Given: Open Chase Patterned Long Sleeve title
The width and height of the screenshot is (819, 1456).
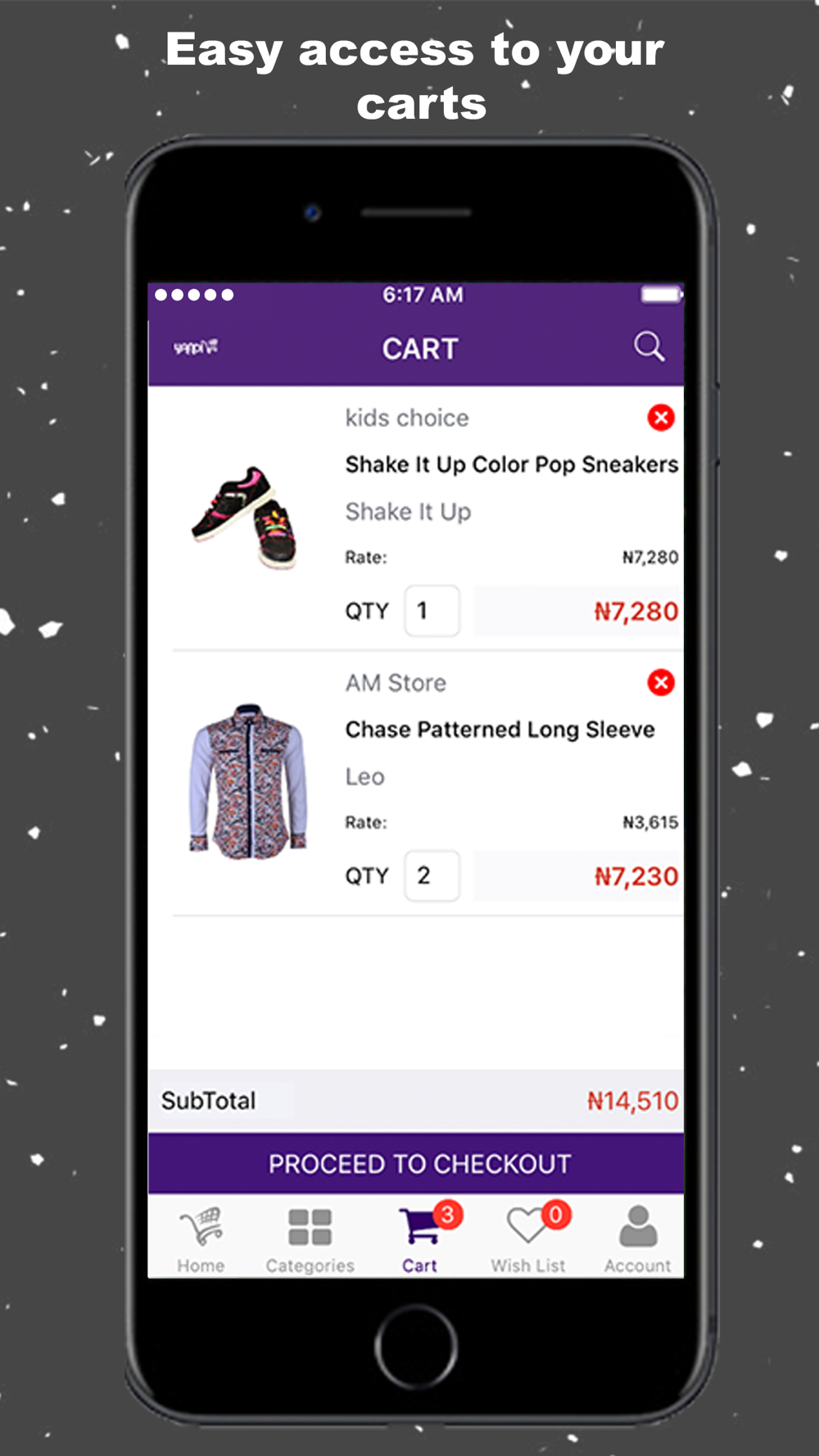Looking at the screenshot, I should click(x=500, y=729).
